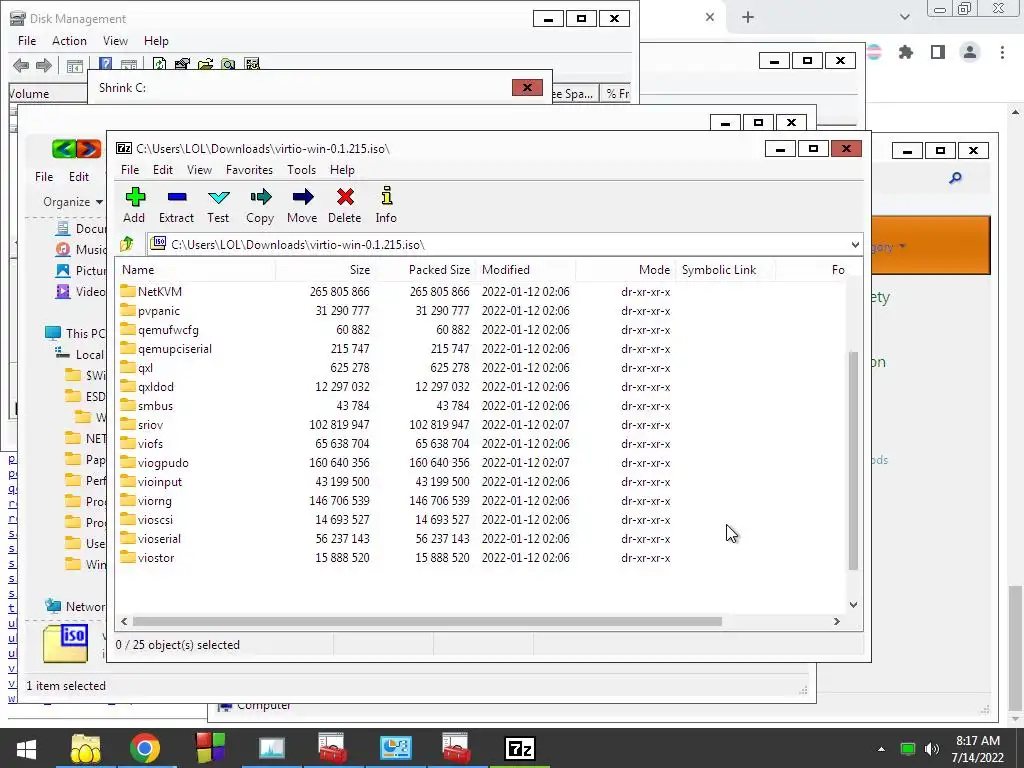Viewport: 1024px width, 768px height.
Task: Open Disk Management File menu
Action: [x=27, y=40]
